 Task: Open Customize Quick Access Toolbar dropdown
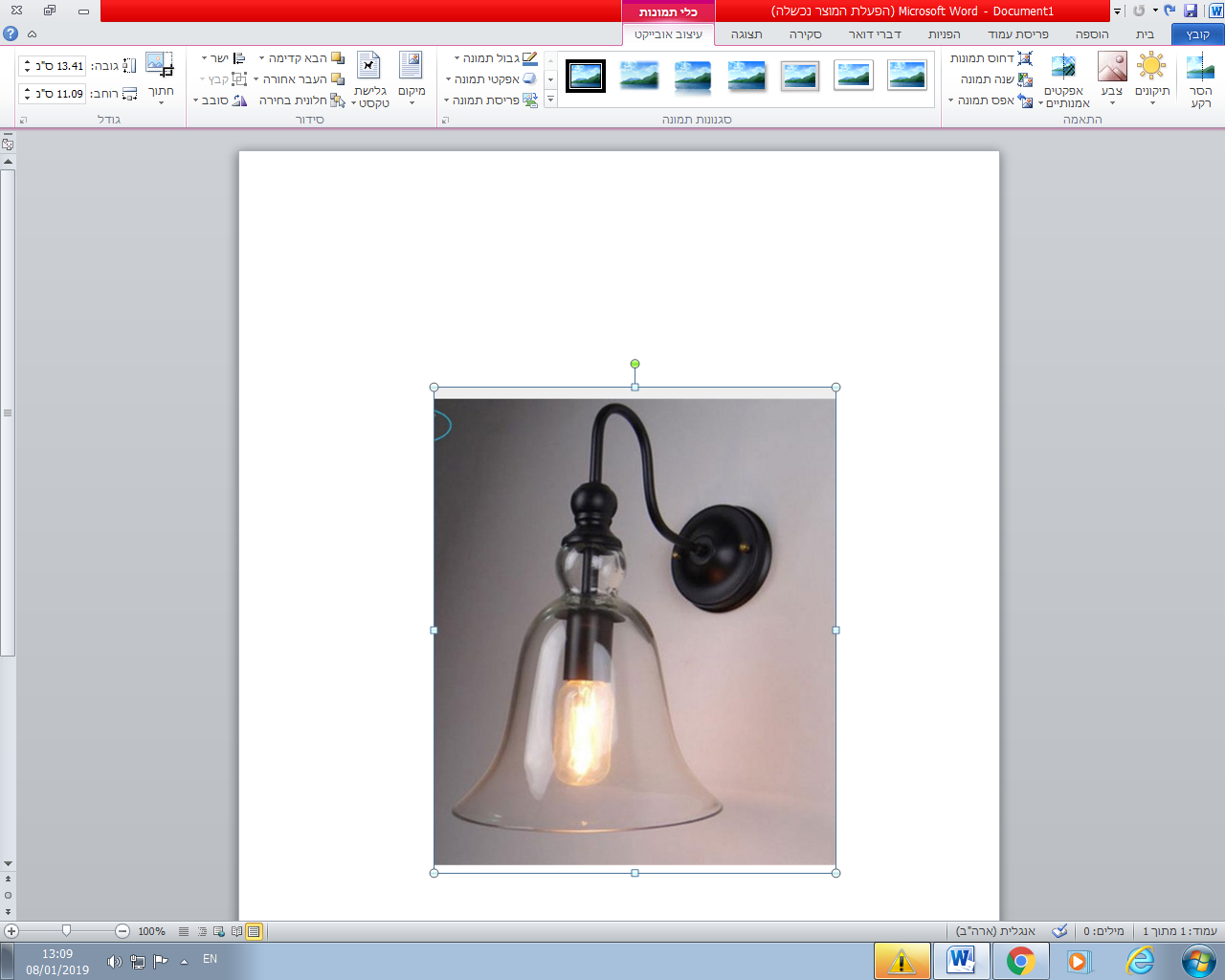coord(1117,11)
